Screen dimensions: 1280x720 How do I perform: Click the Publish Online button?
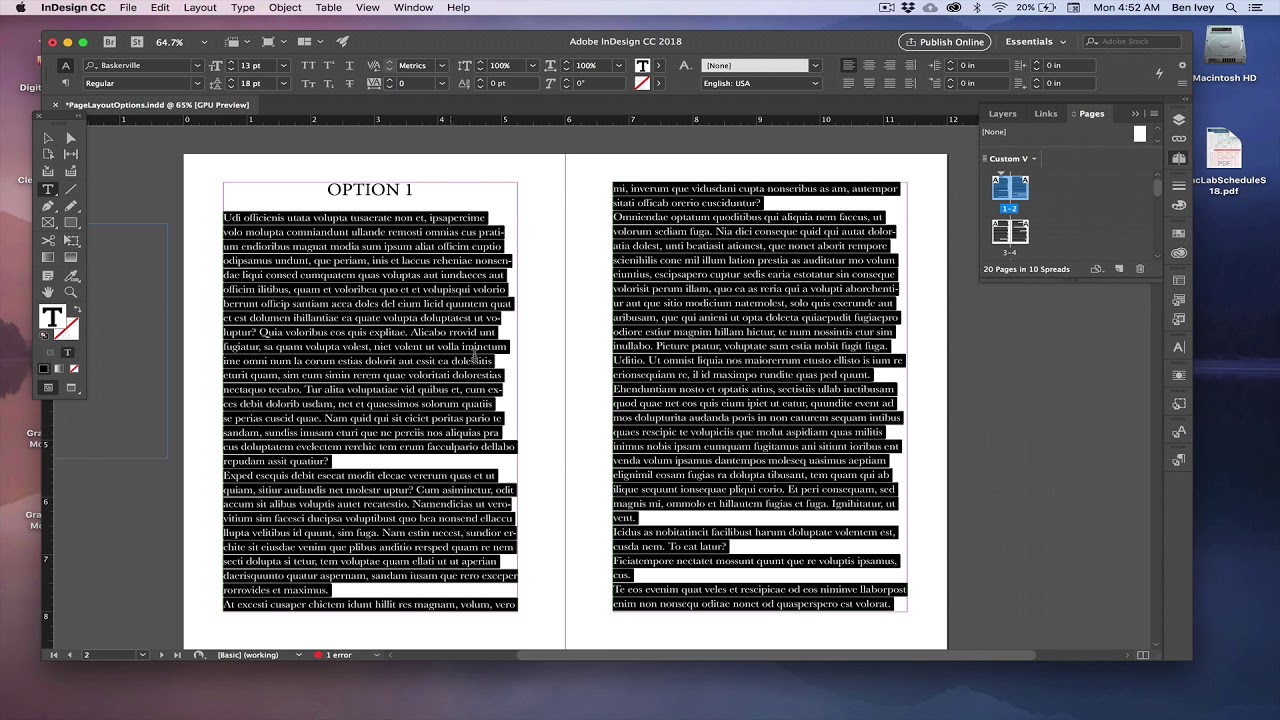pos(945,42)
